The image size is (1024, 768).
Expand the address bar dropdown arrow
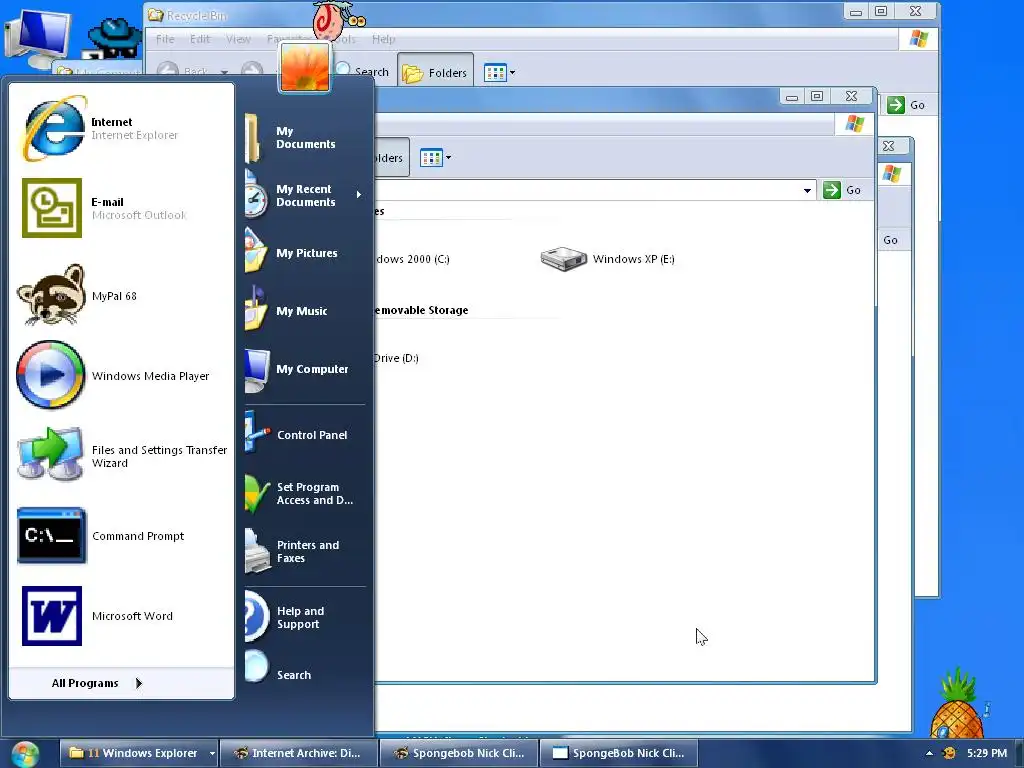pos(807,190)
